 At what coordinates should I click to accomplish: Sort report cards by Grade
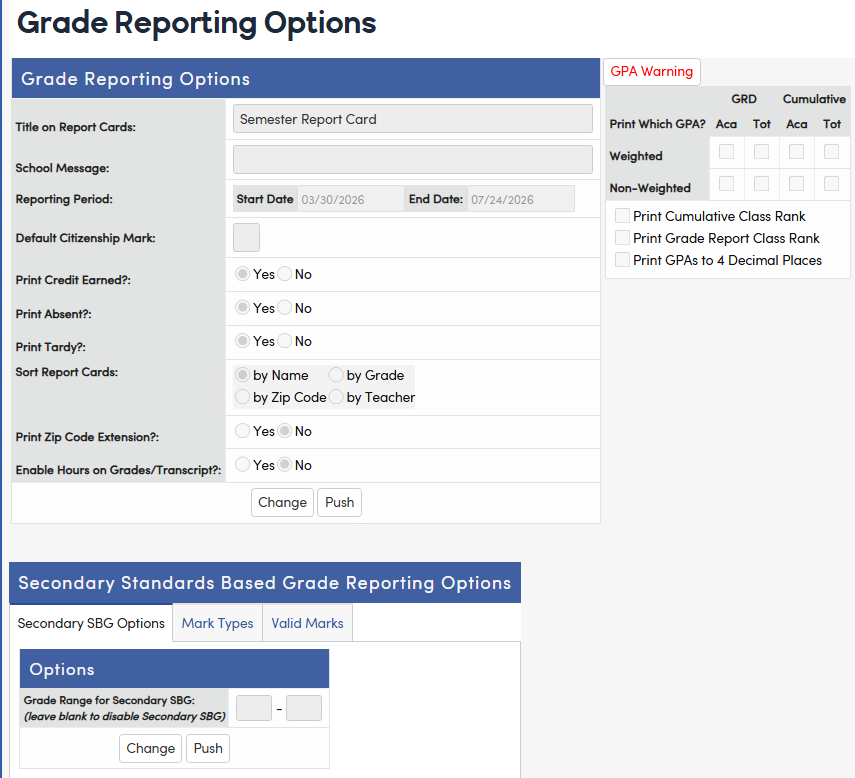pyautogui.click(x=336, y=375)
